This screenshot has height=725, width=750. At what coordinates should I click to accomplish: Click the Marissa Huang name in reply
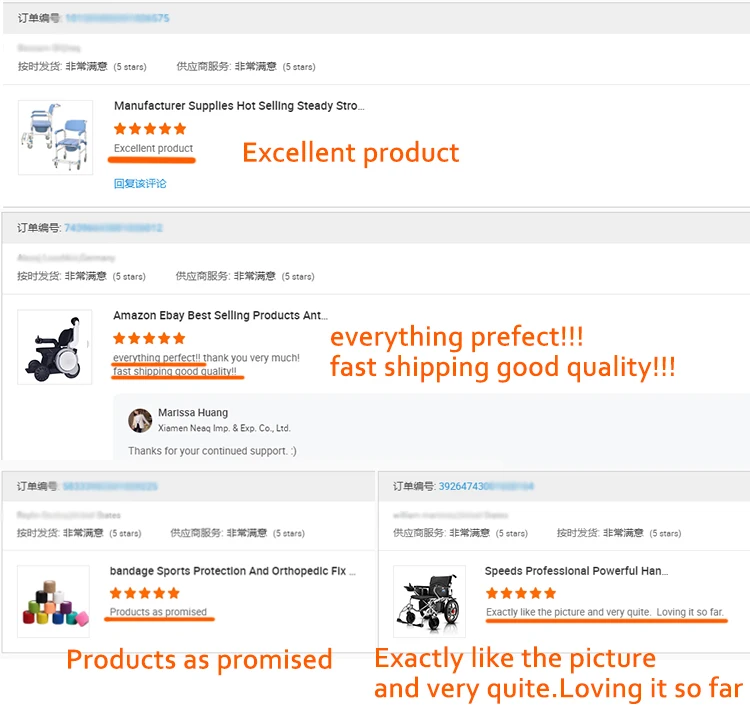pyautogui.click(x=192, y=413)
